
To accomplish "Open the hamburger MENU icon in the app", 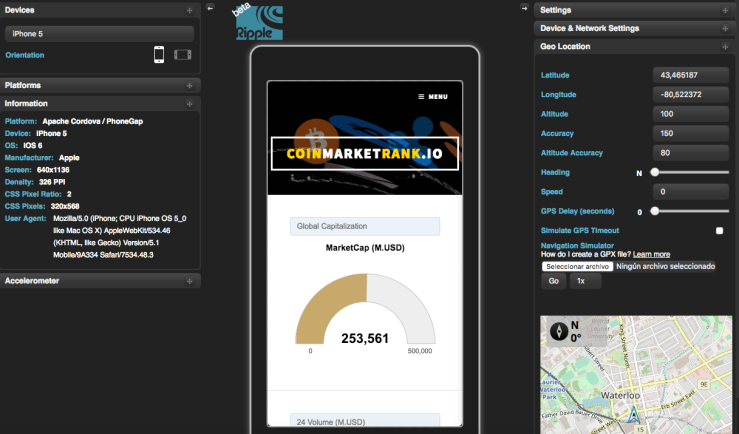I will (x=432, y=97).
